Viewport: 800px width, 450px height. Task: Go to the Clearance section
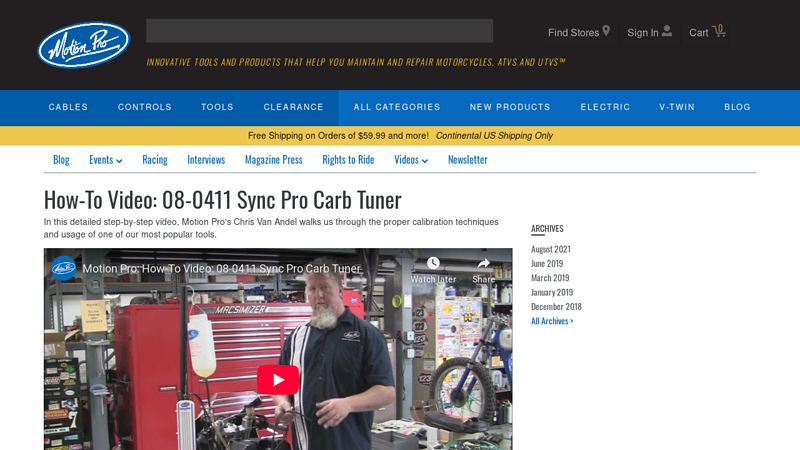293,107
